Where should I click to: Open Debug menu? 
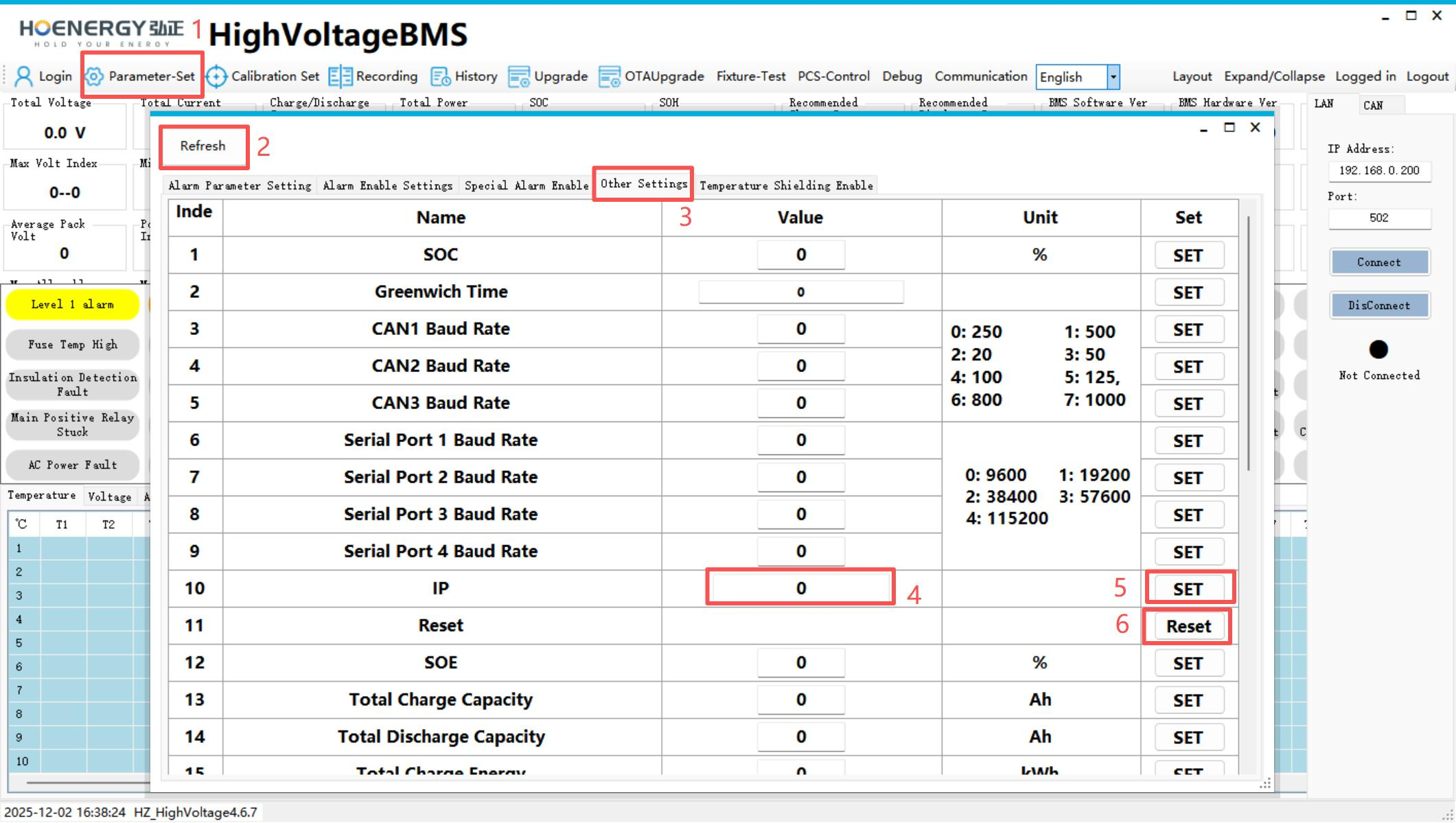[x=902, y=76]
